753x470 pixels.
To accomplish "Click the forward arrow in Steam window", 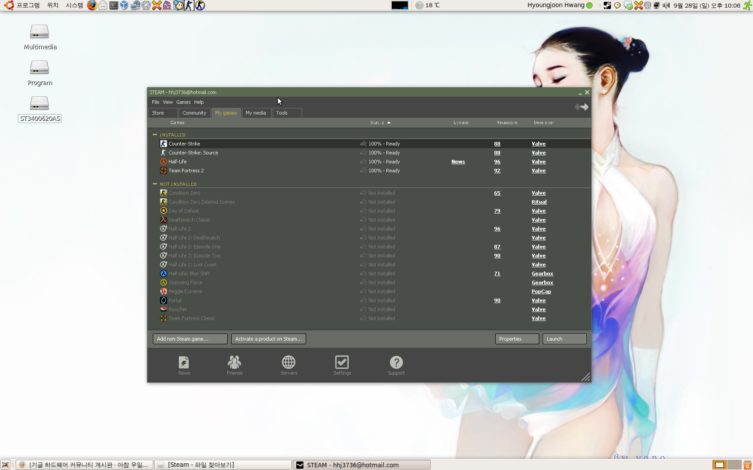I will pyautogui.click(x=585, y=107).
